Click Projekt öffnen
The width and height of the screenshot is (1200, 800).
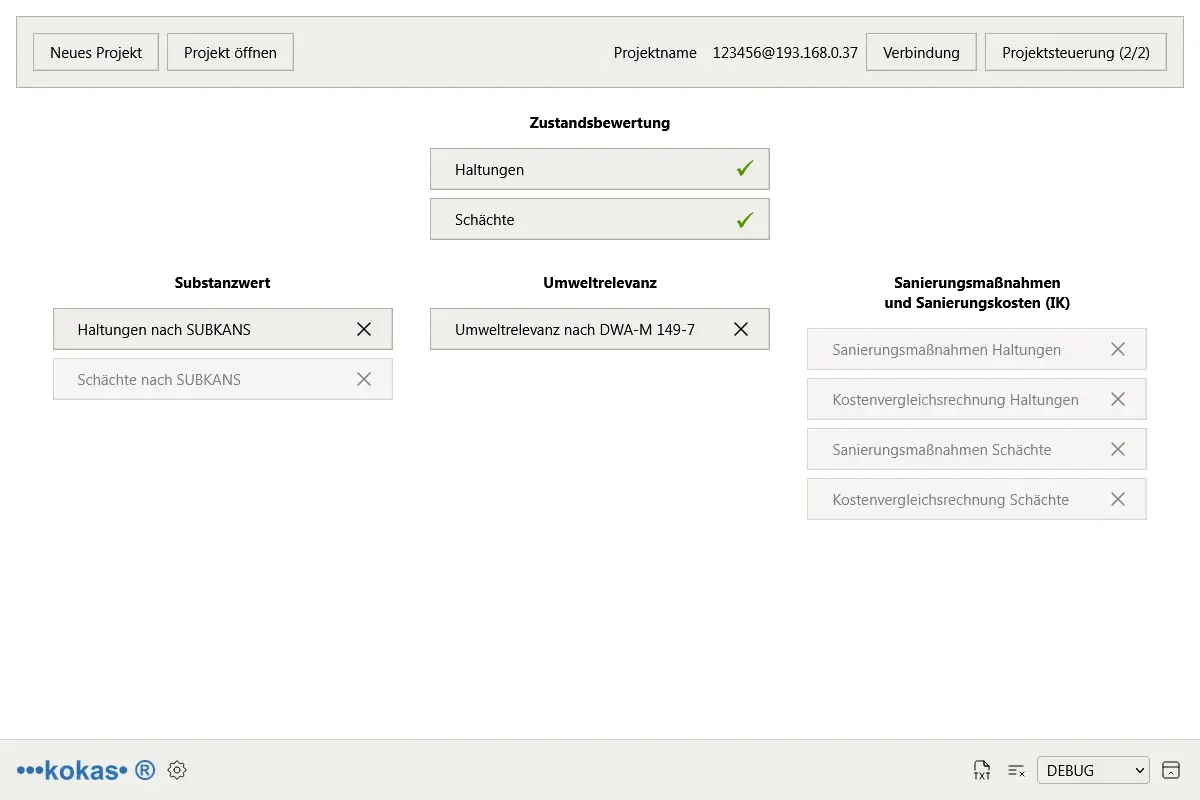[x=230, y=52]
